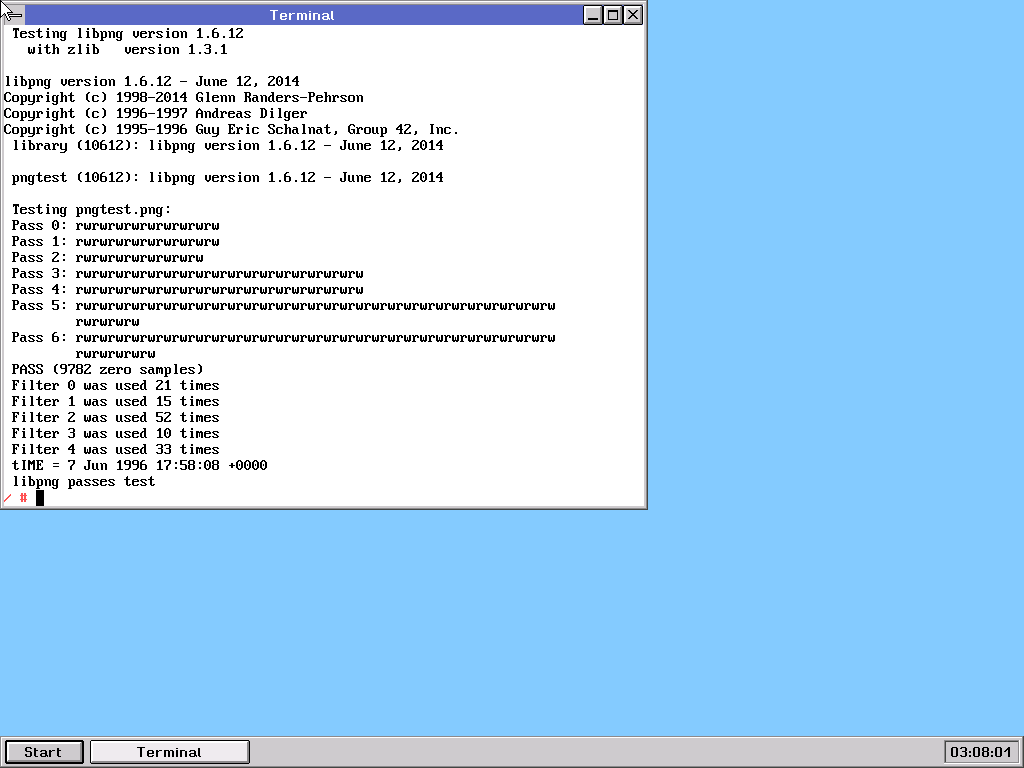Click the block cursor at the prompt
1024x768 pixels.
pos(40,498)
